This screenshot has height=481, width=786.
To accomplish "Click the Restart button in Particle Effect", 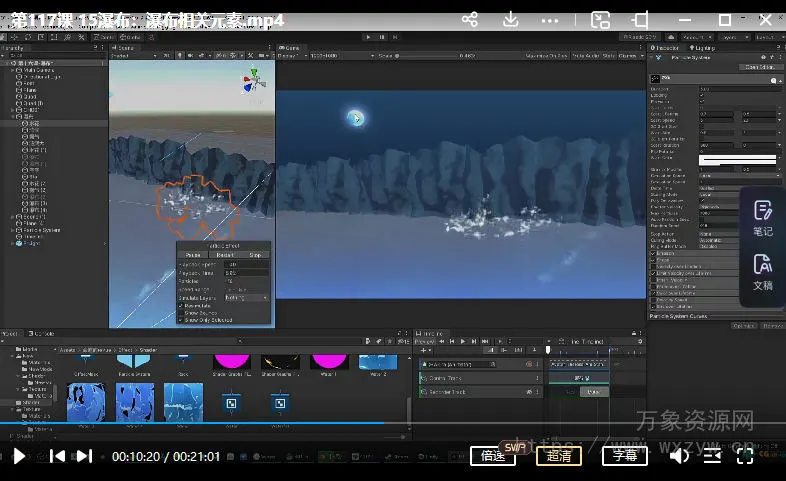I will (224, 255).
